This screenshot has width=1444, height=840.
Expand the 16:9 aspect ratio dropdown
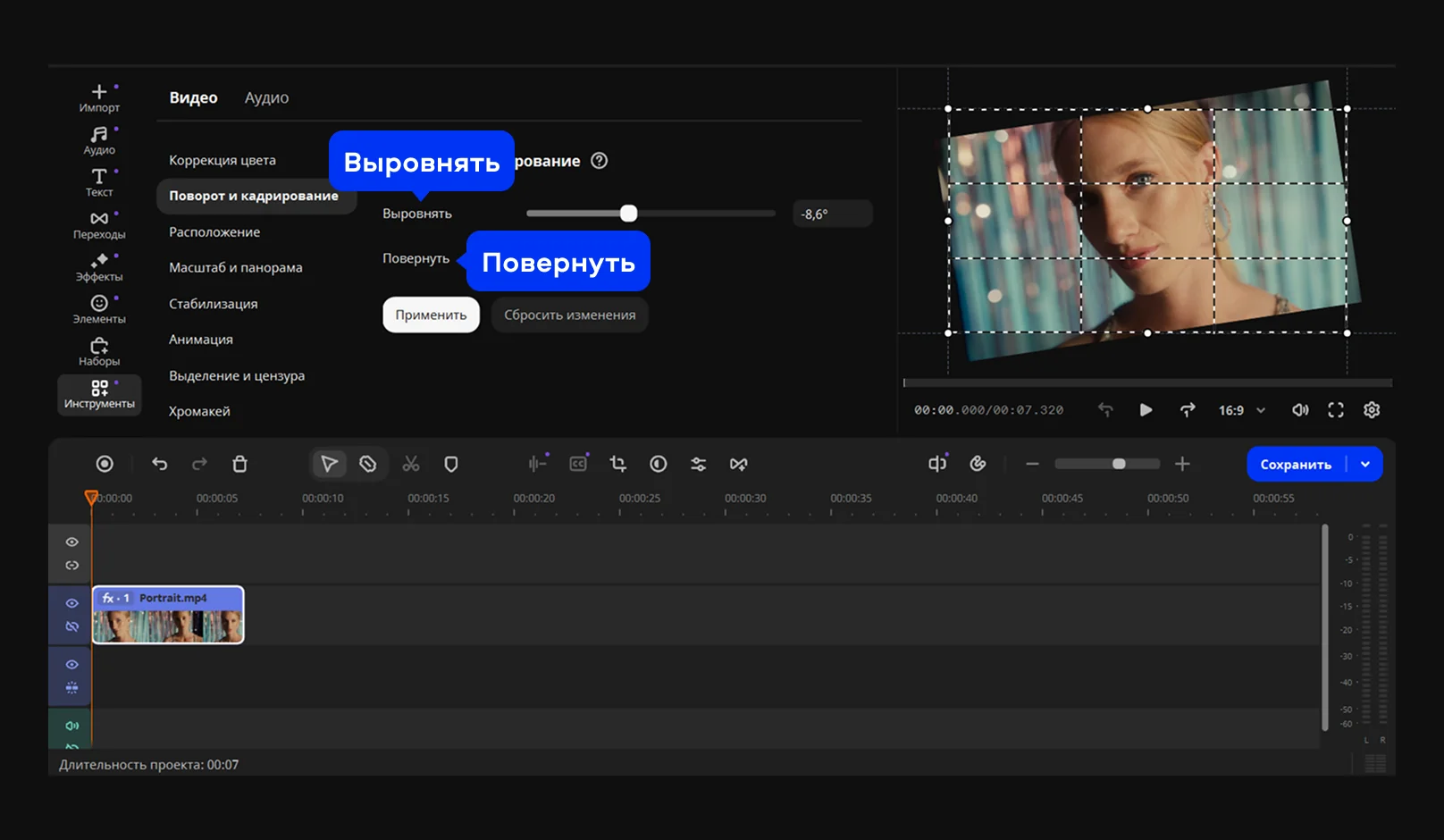point(1242,410)
